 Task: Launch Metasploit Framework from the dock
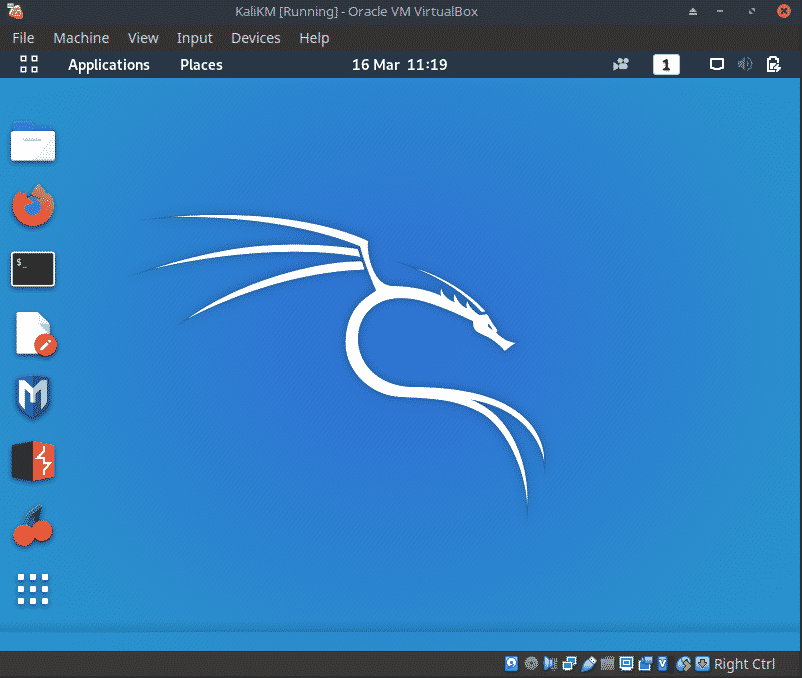[33, 398]
